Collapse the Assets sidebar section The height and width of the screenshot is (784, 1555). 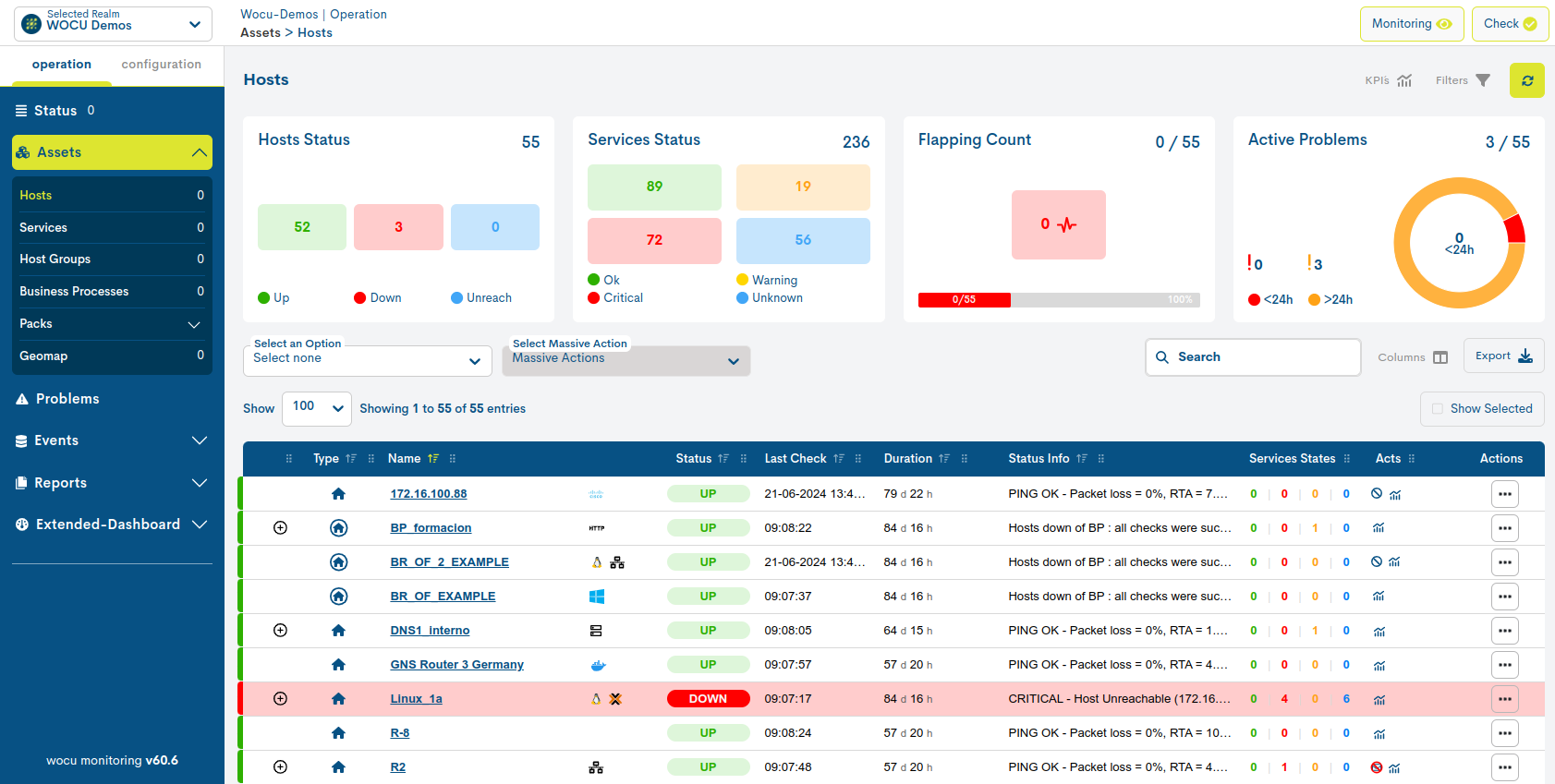pyautogui.click(x=112, y=152)
